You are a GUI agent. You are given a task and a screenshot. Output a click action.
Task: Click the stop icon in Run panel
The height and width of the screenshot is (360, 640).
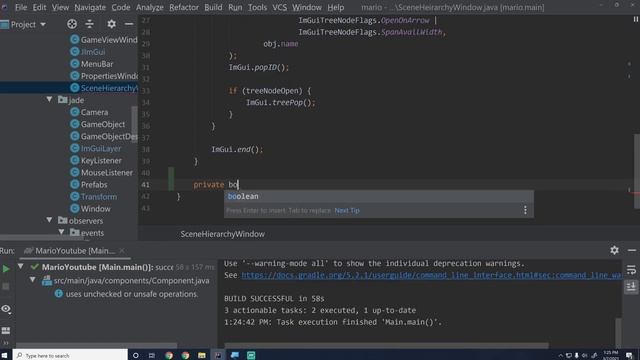[6, 287]
